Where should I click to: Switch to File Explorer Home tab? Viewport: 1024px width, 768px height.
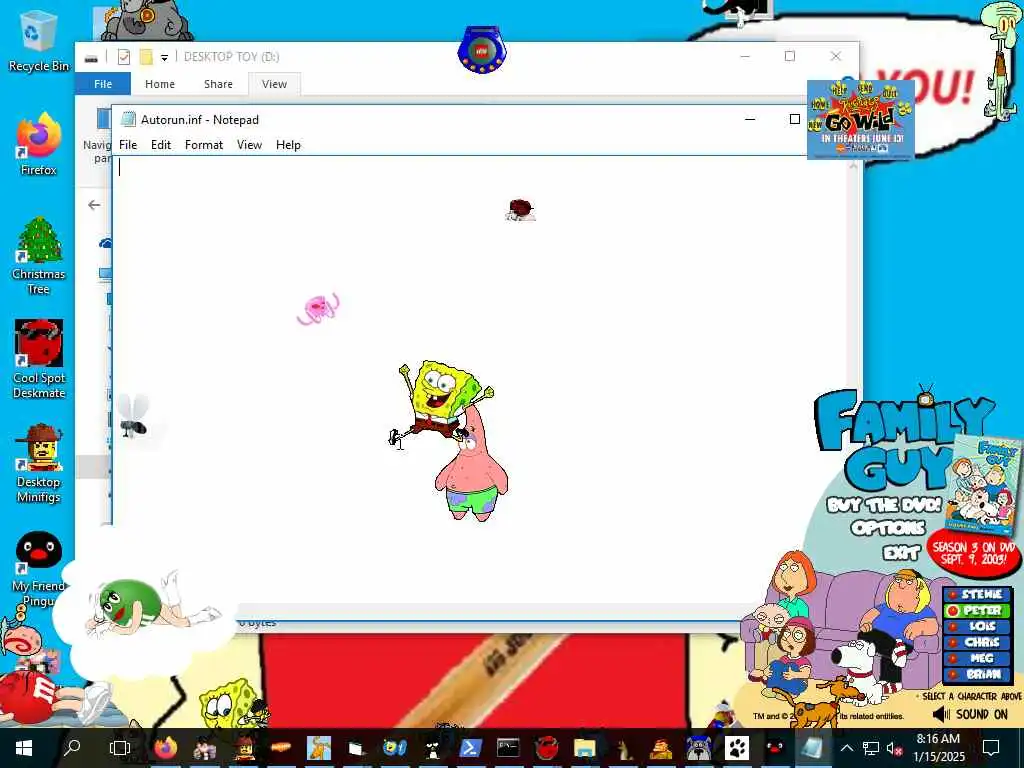160,84
